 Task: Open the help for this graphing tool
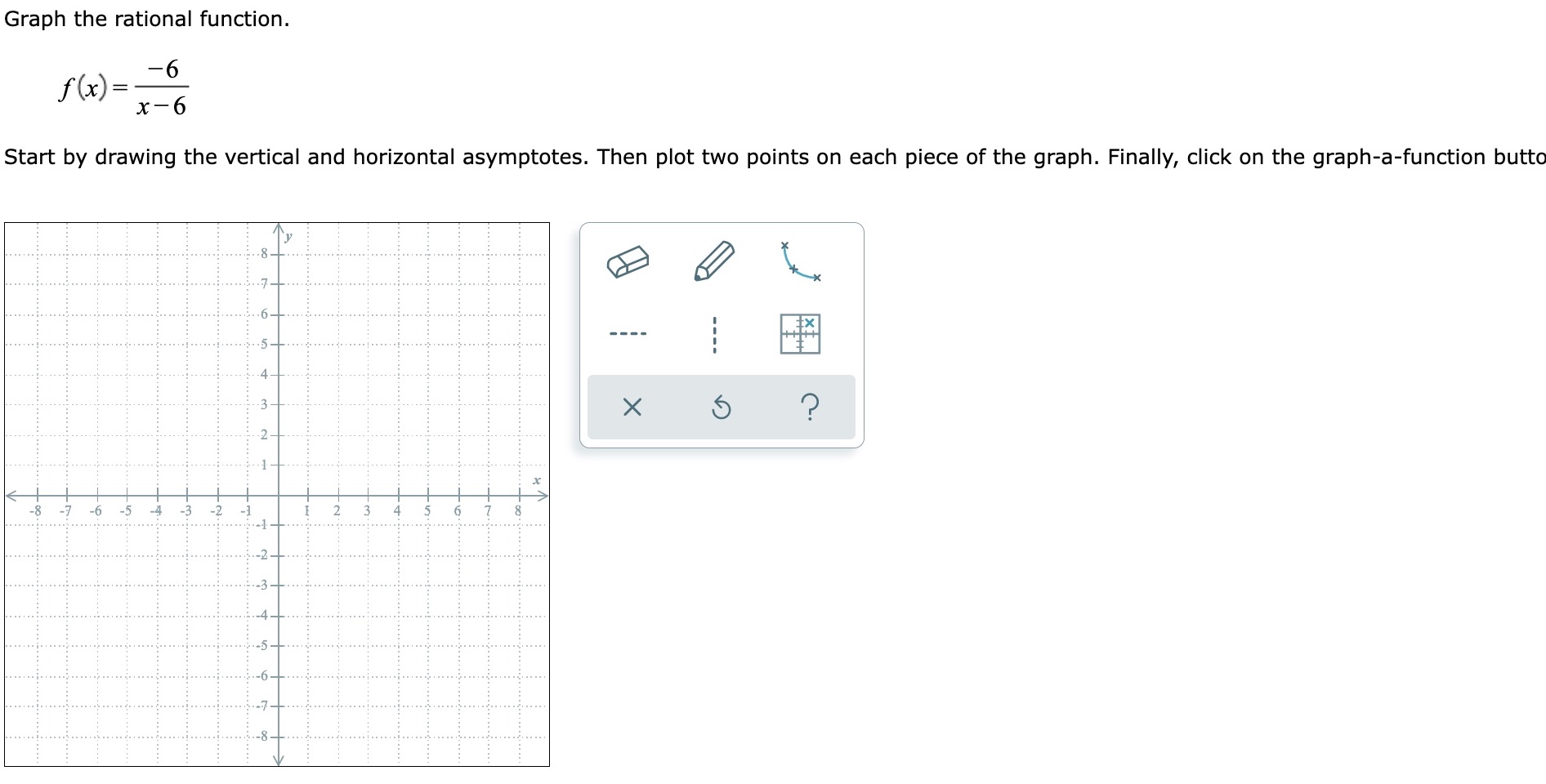pos(811,408)
